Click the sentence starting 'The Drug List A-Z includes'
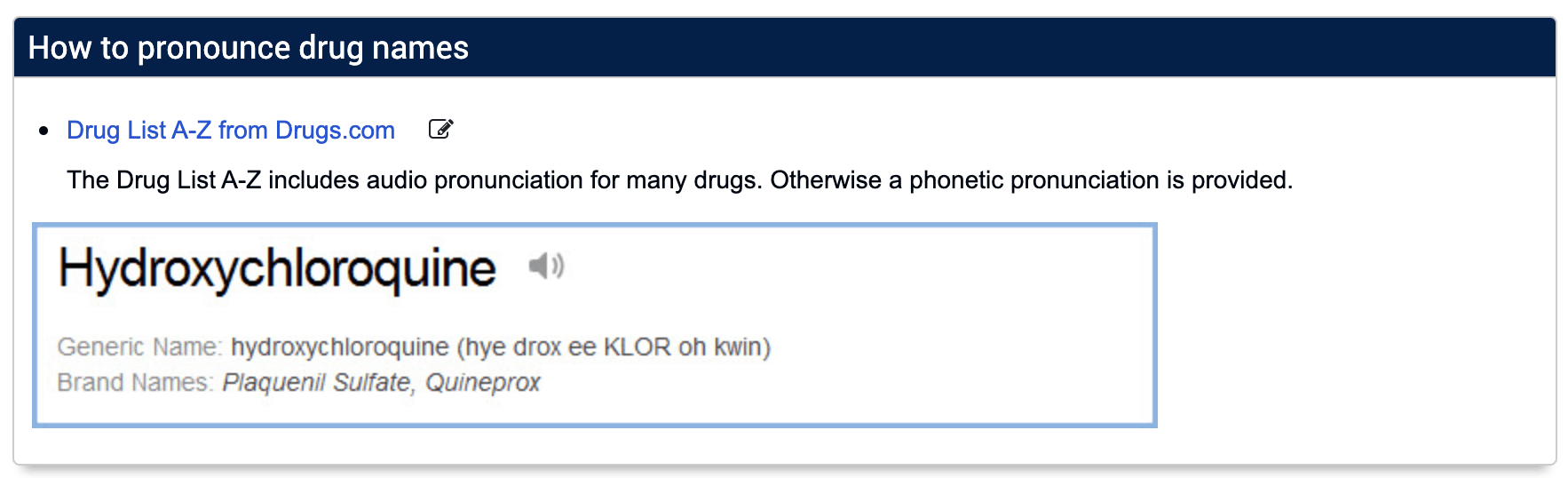This screenshot has height=478, width=1568. click(x=679, y=180)
